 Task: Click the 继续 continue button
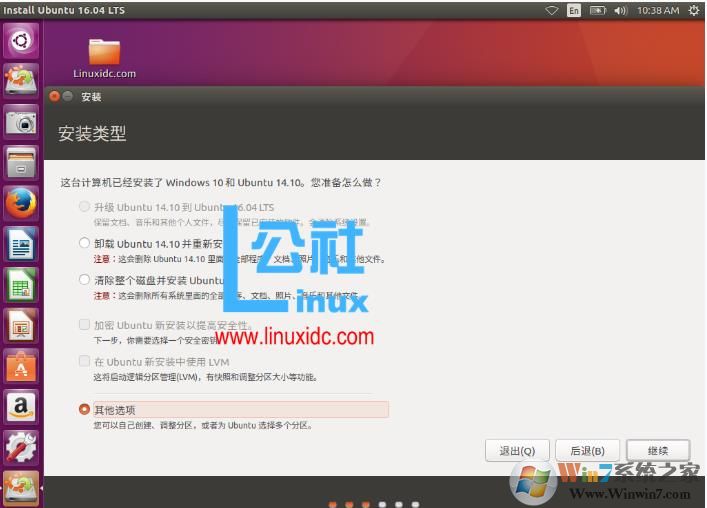click(658, 451)
